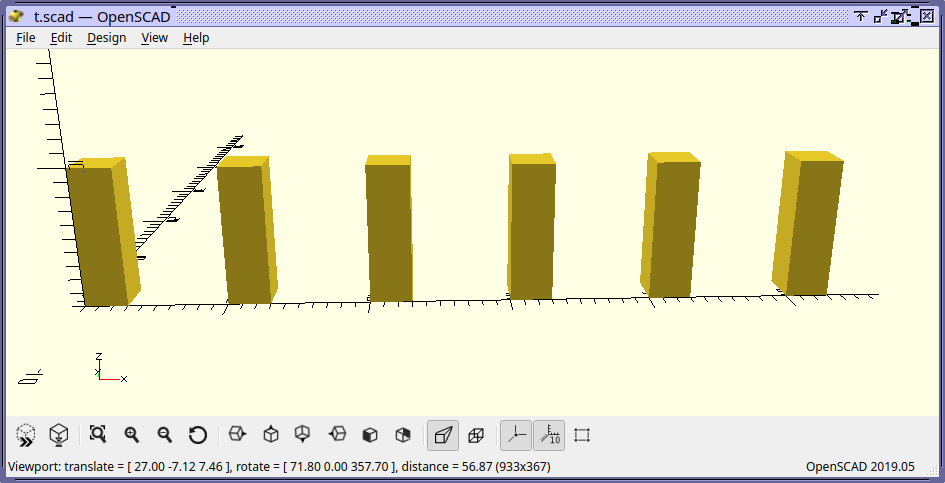Switch to the Right view cube icon
This screenshot has width=945, height=483.
click(x=237, y=434)
